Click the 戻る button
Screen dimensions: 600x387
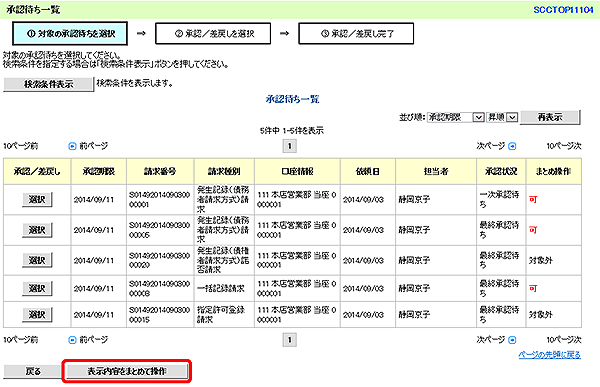point(33,371)
